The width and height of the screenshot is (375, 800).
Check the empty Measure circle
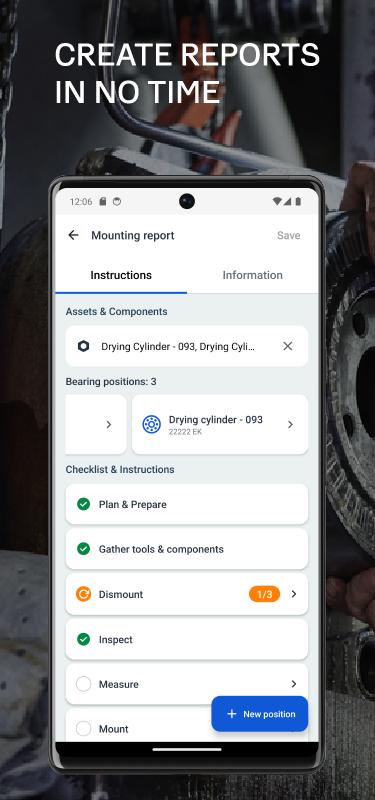[x=83, y=684]
